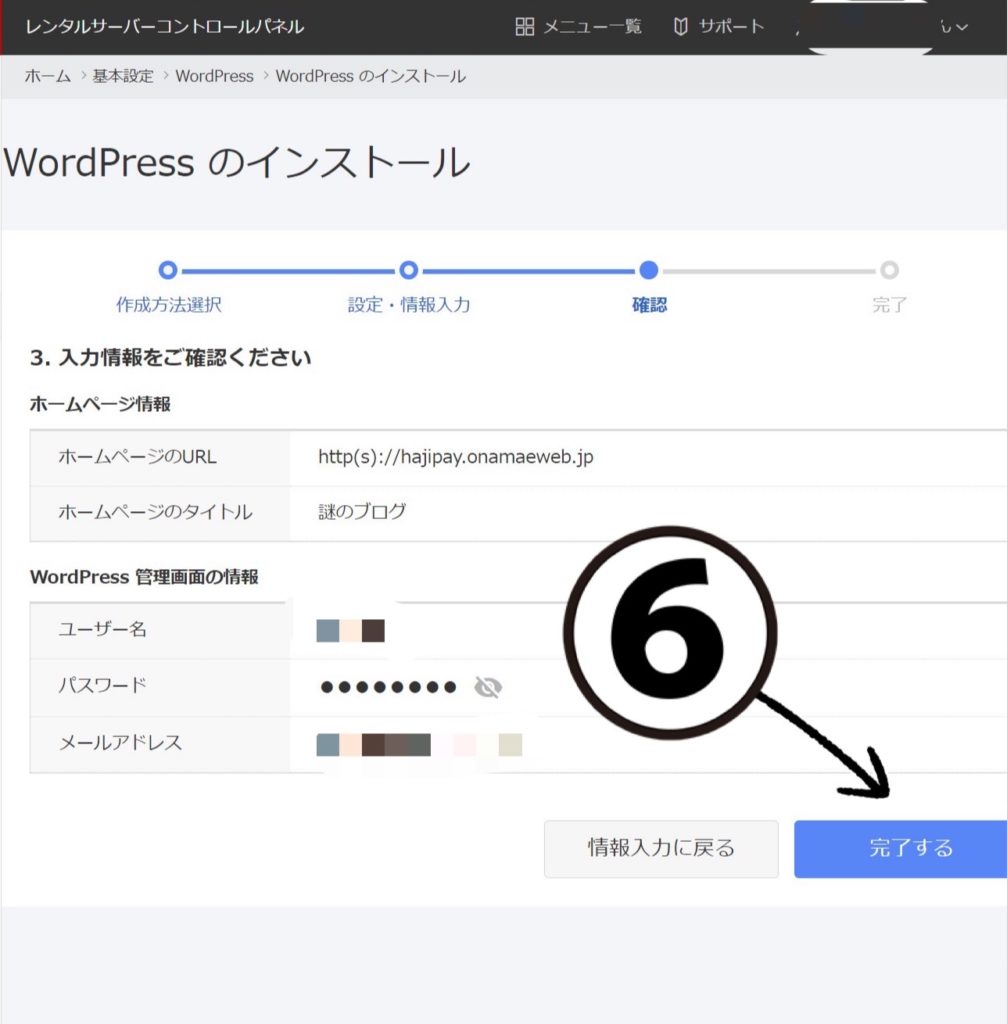Click the homepage URL value text

455,457
